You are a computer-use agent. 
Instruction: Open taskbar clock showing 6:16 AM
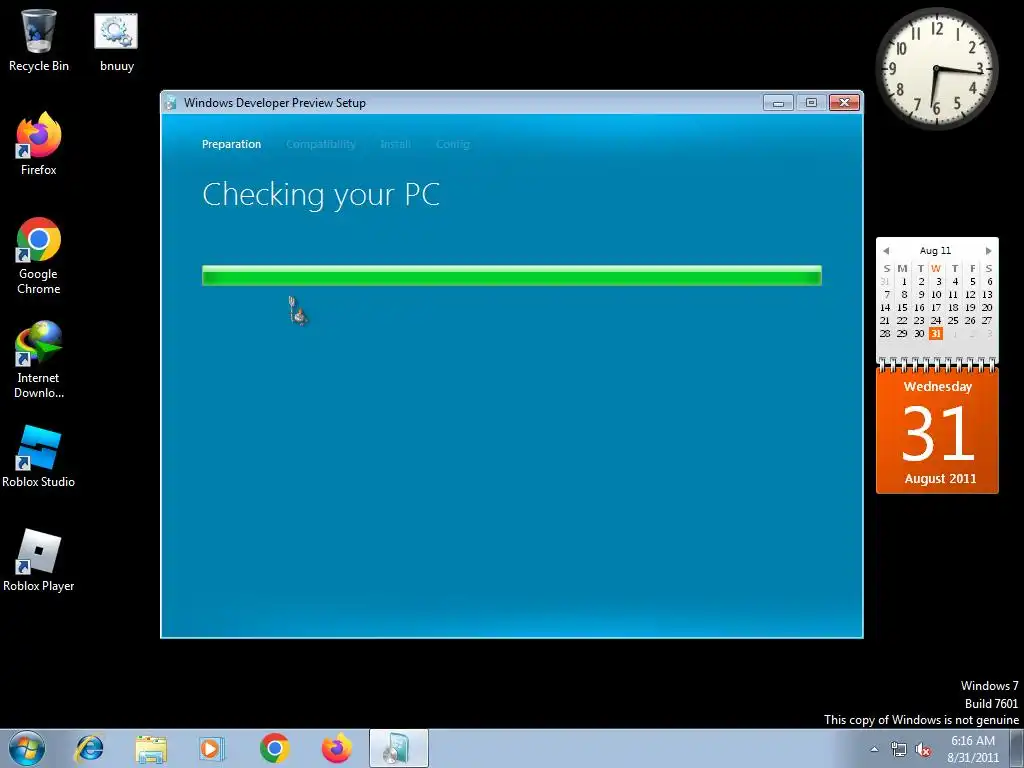pyautogui.click(x=973, y=749)
